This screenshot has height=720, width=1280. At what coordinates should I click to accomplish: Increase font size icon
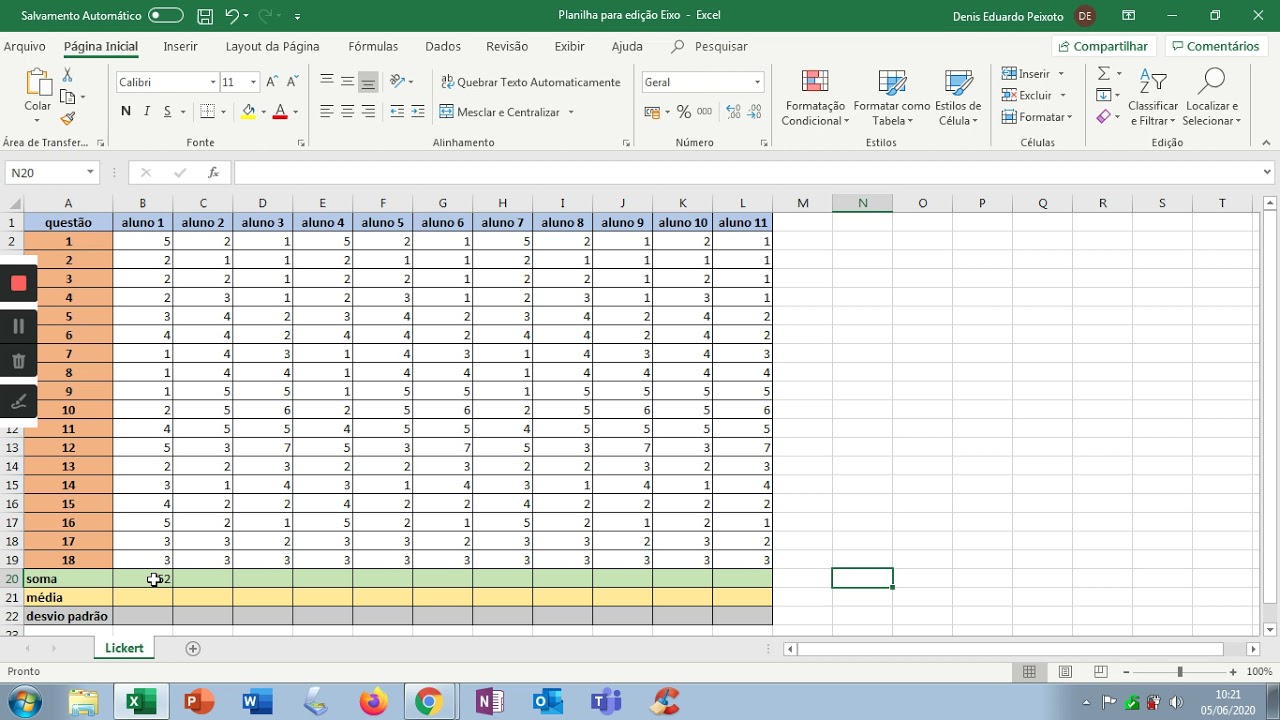pos(271,82)
